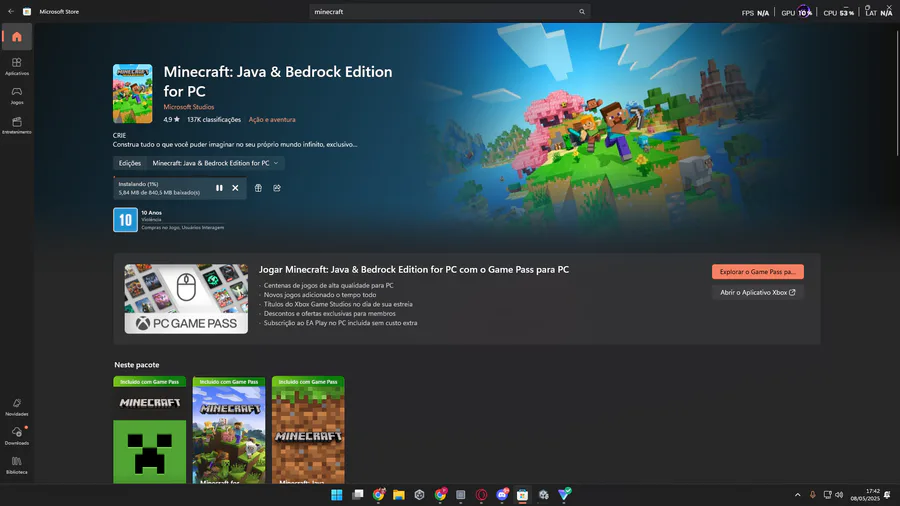This screenshot has width=900, height=506.
Task: Click Compras no Jogo rating details text
Action: 183,228
